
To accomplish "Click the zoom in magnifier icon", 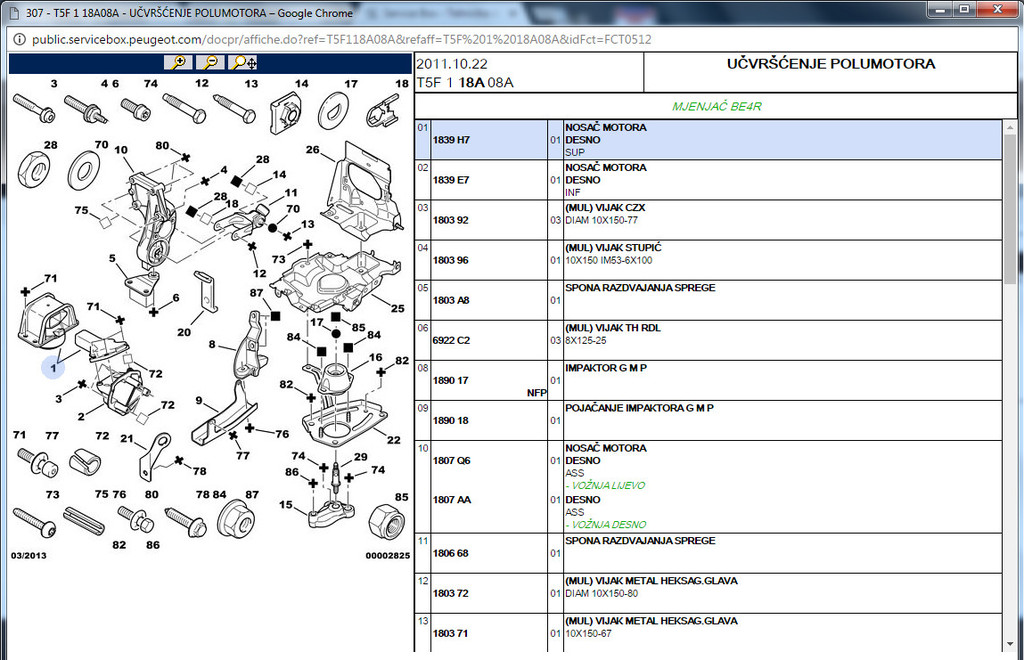I will click(178, 63).
